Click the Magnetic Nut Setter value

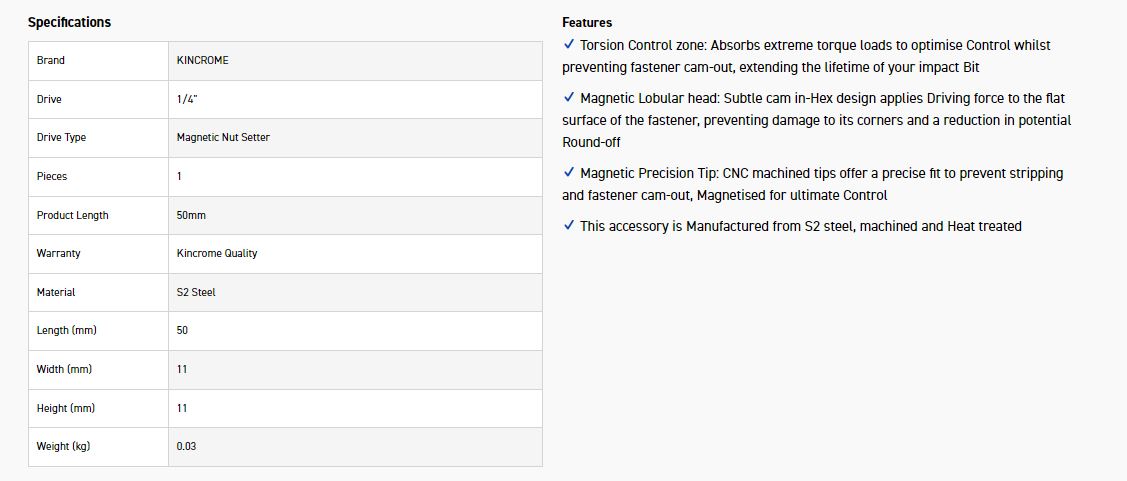223,137
